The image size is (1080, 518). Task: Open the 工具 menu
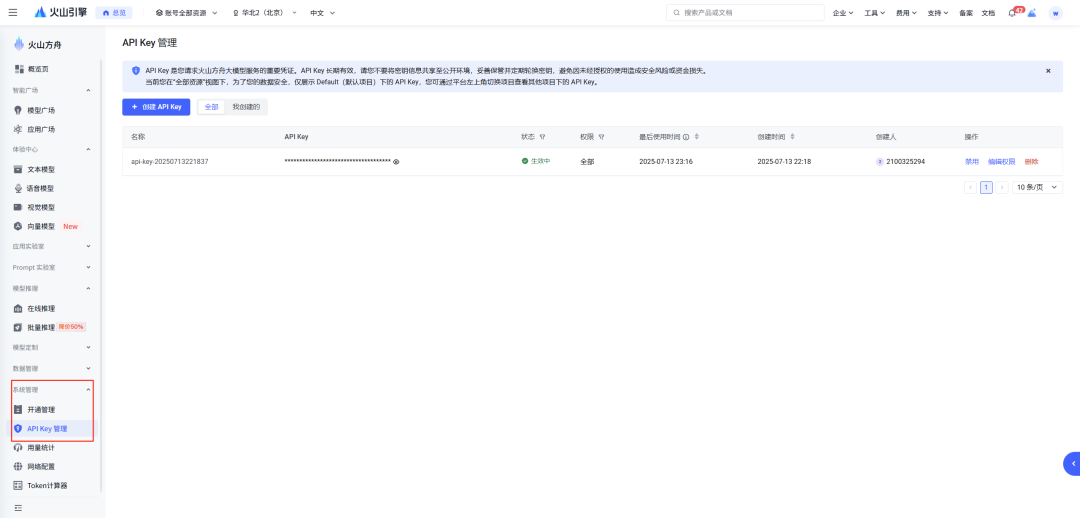pyautogui.click(x=875, y=12)
